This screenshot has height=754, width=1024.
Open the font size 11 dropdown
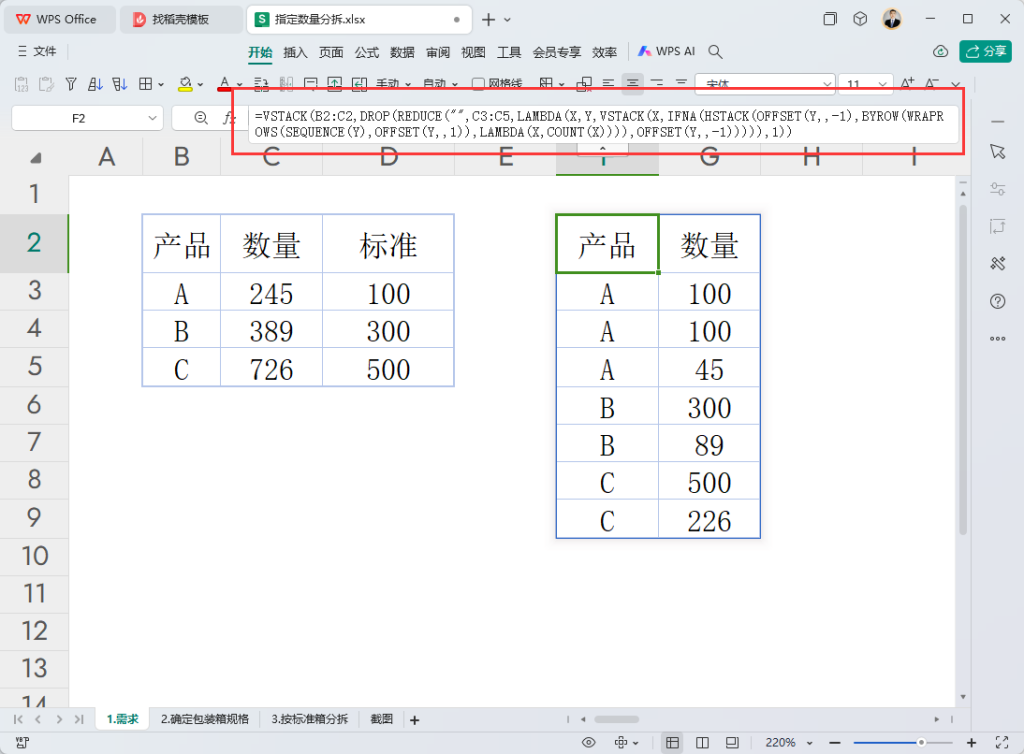click(882, 84)
